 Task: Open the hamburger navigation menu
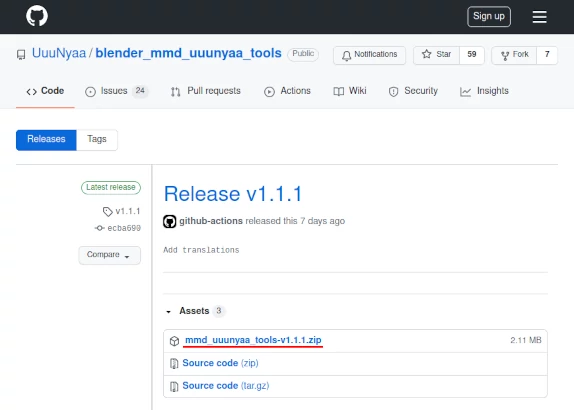539,16
